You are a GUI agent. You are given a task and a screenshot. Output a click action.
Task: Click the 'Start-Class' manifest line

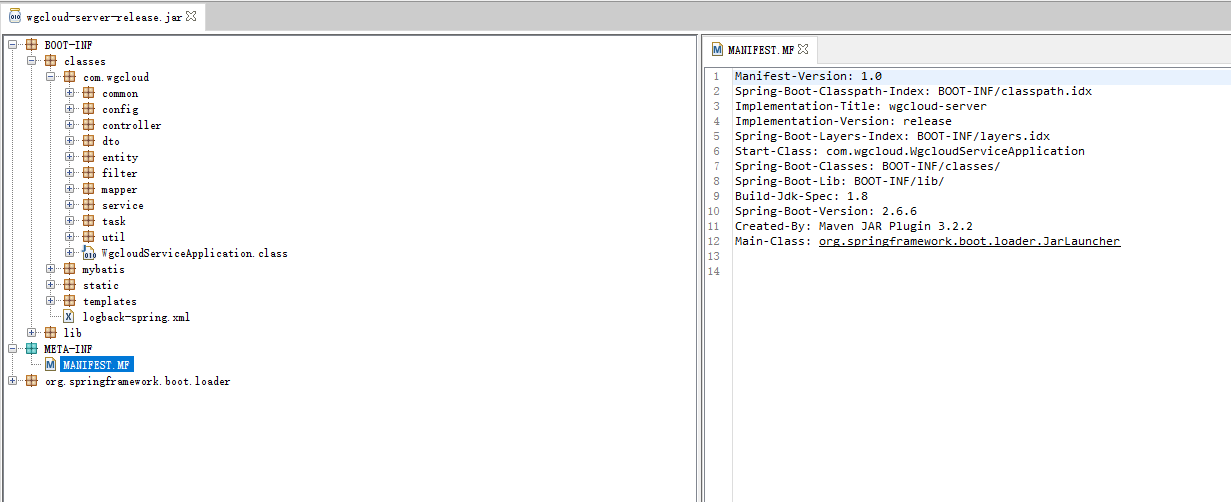click(x=909, y=151)
